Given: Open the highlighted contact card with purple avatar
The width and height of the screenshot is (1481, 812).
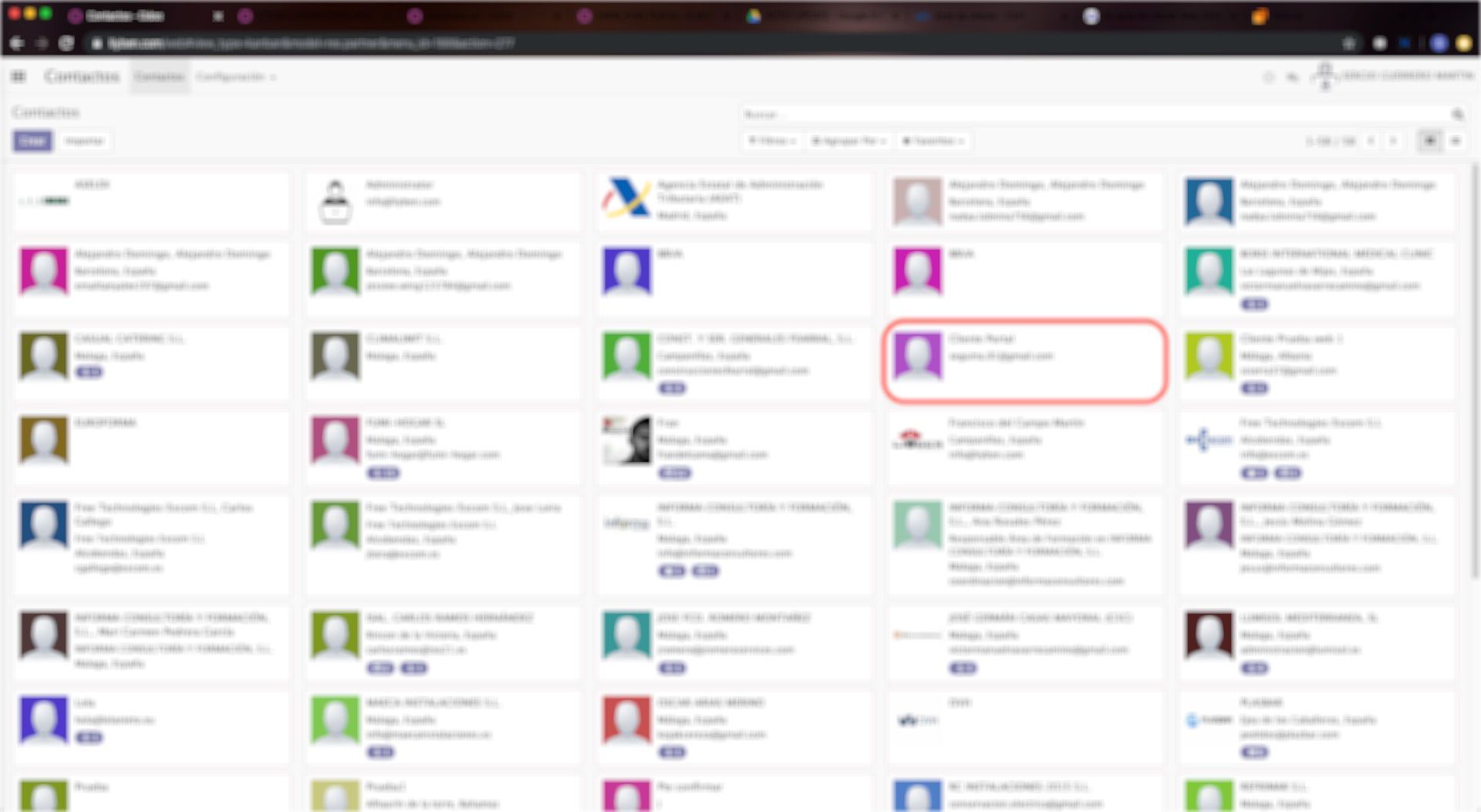Looking at the screenshot, I should pos(1024,360).
